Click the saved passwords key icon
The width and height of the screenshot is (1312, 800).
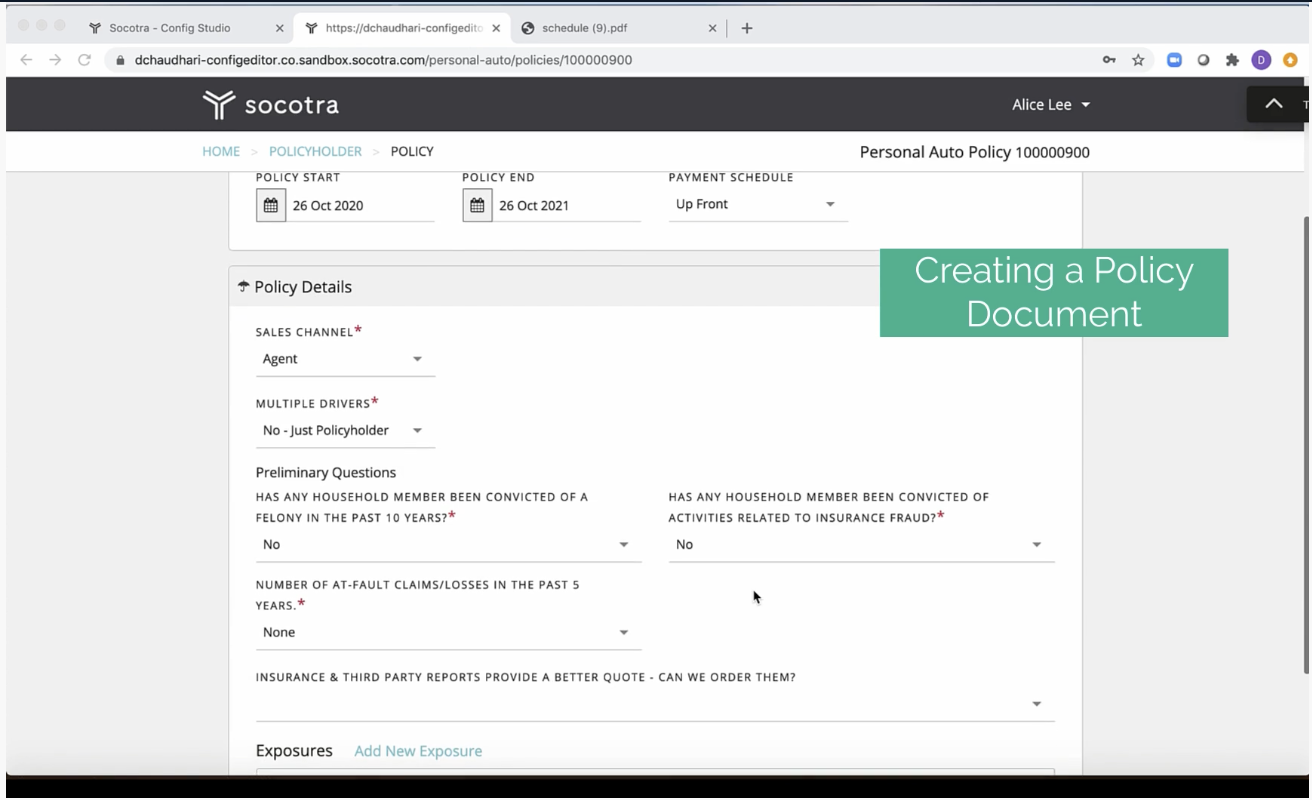1109,60
